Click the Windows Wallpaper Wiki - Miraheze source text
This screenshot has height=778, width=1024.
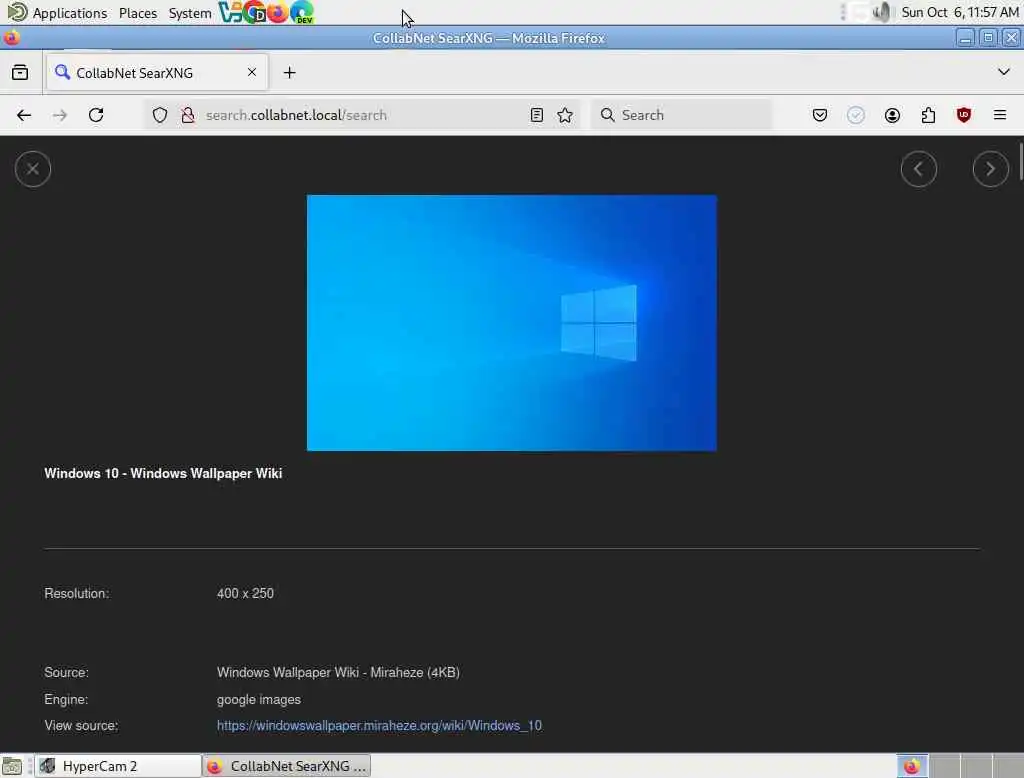pyautogui.click(x=338, y=672)
